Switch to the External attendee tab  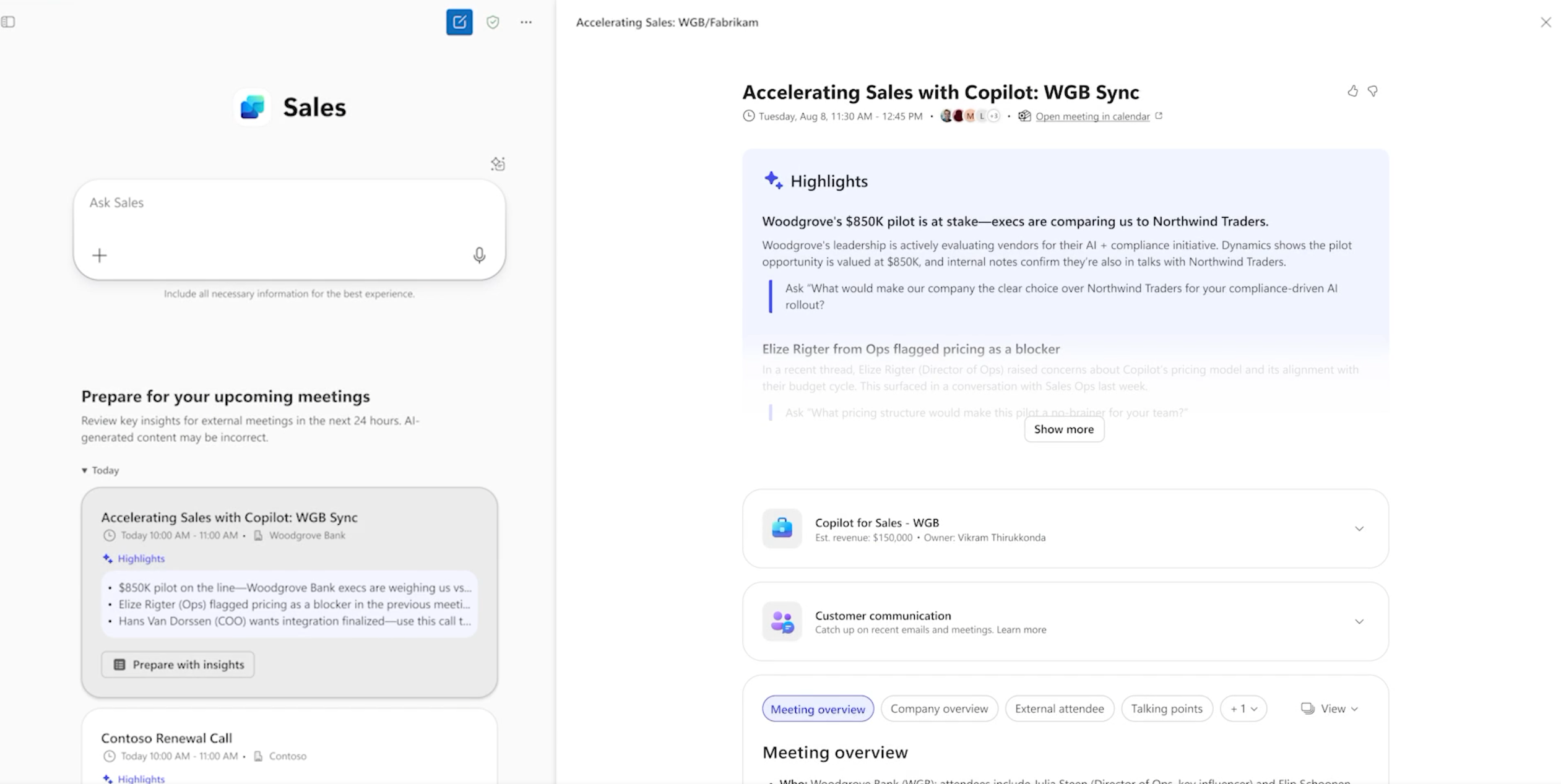(x=1059, y=709)
